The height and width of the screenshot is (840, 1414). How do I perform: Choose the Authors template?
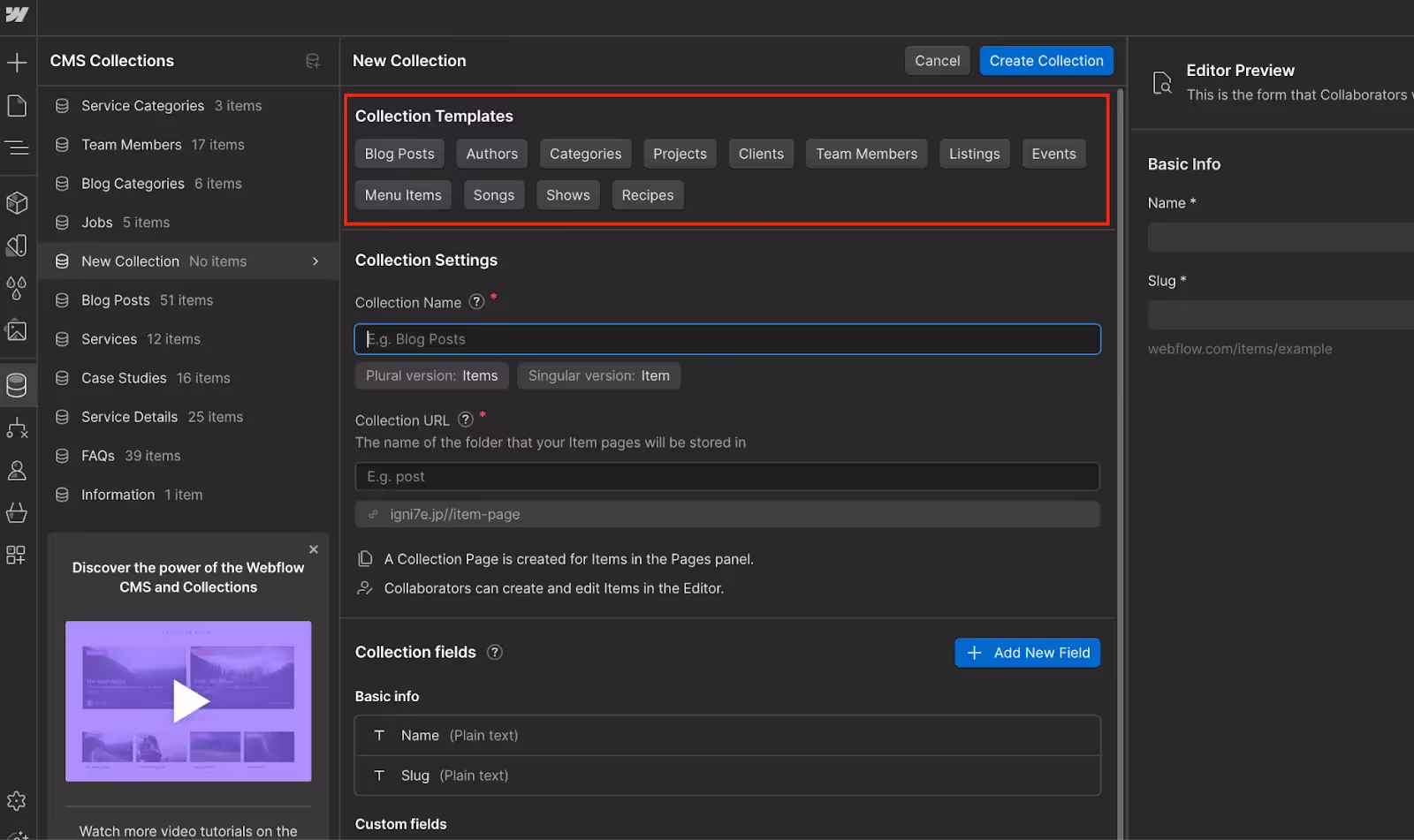pyautogui.click(x=492, y=154)
